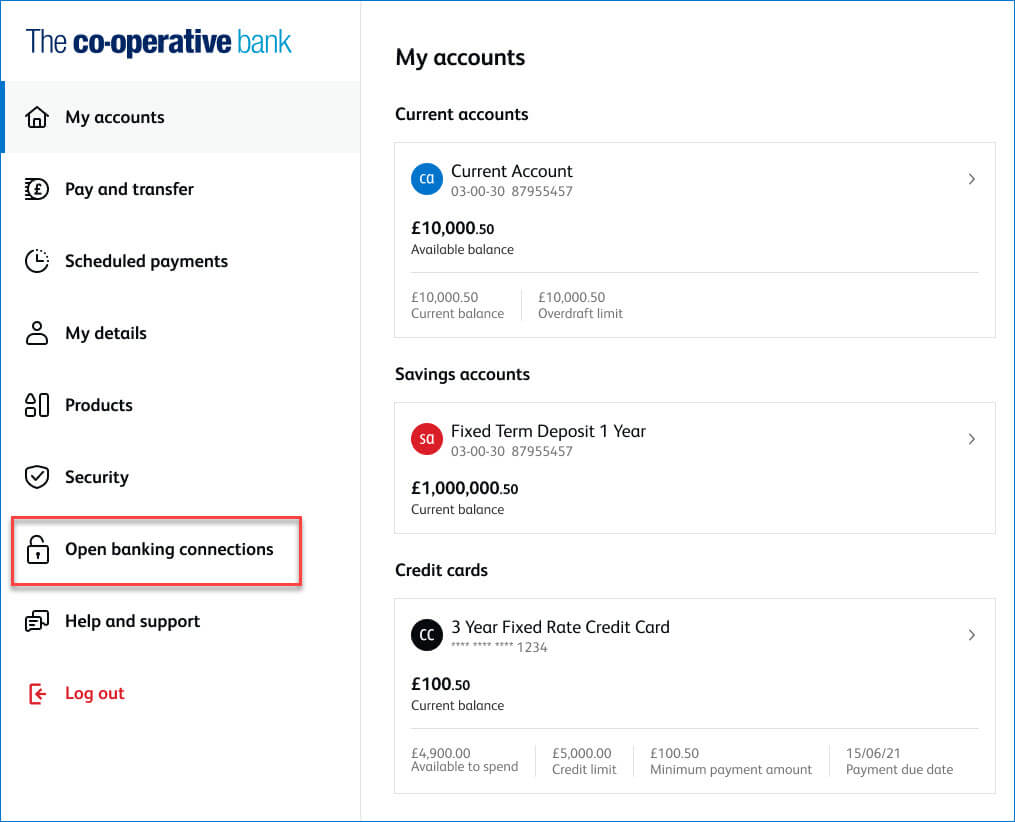
Task: Click the masked card number ending 1234
Action: 499,647
